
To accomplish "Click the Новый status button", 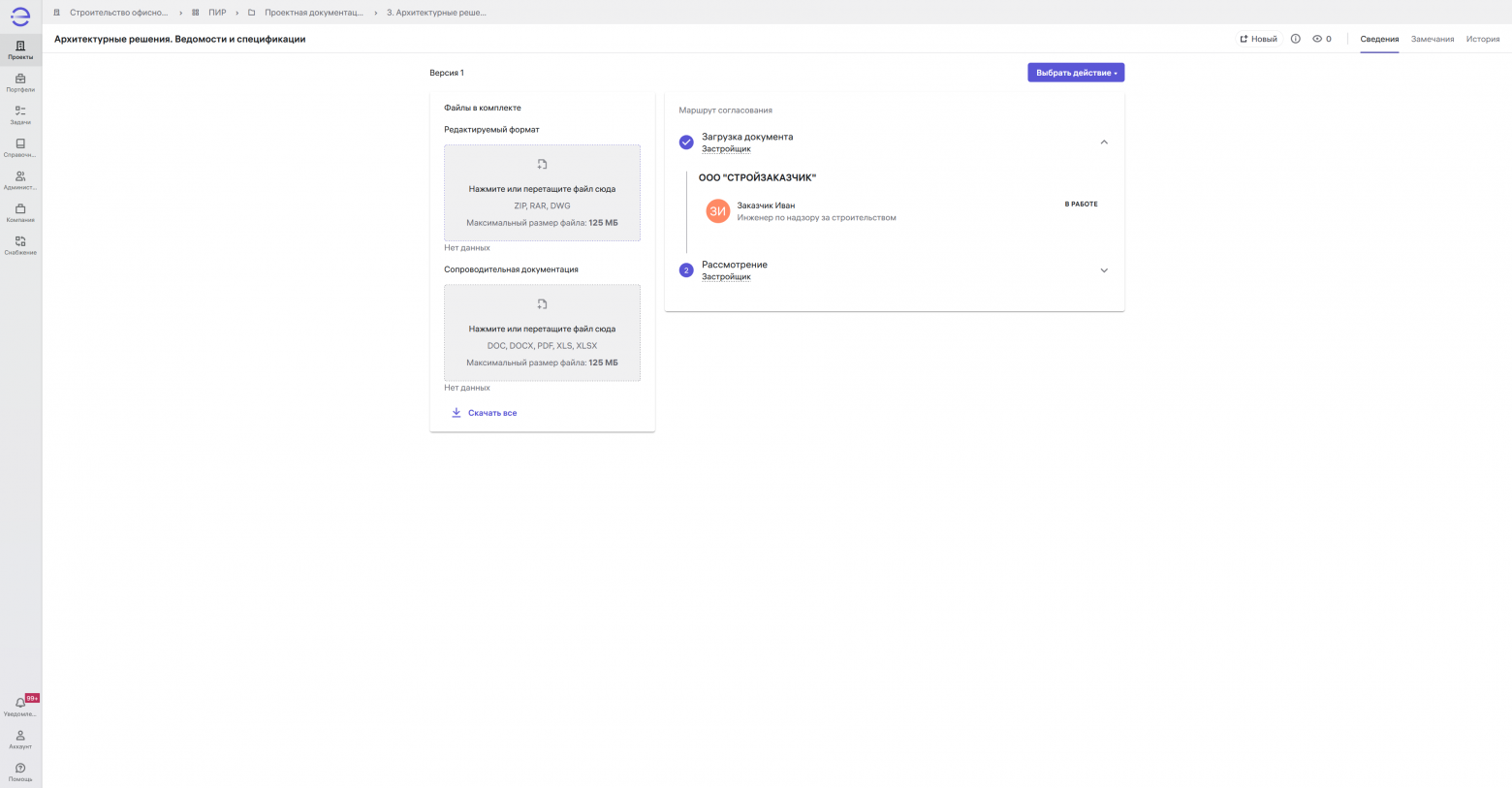I will point(1258,39).
